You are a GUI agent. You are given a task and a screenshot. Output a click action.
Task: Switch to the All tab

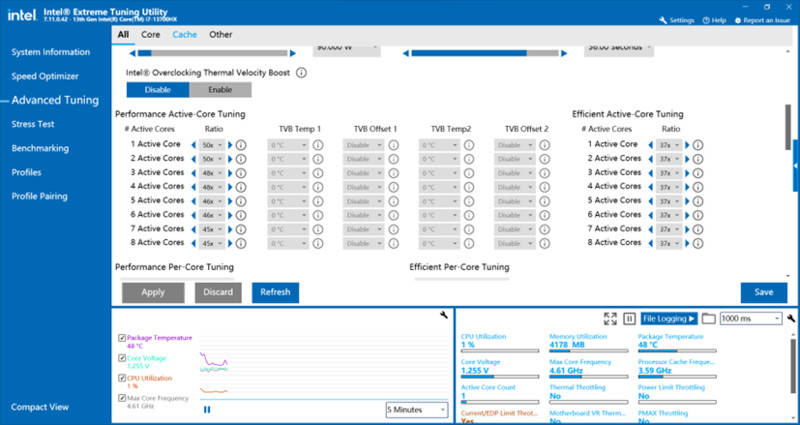(123, 35)
